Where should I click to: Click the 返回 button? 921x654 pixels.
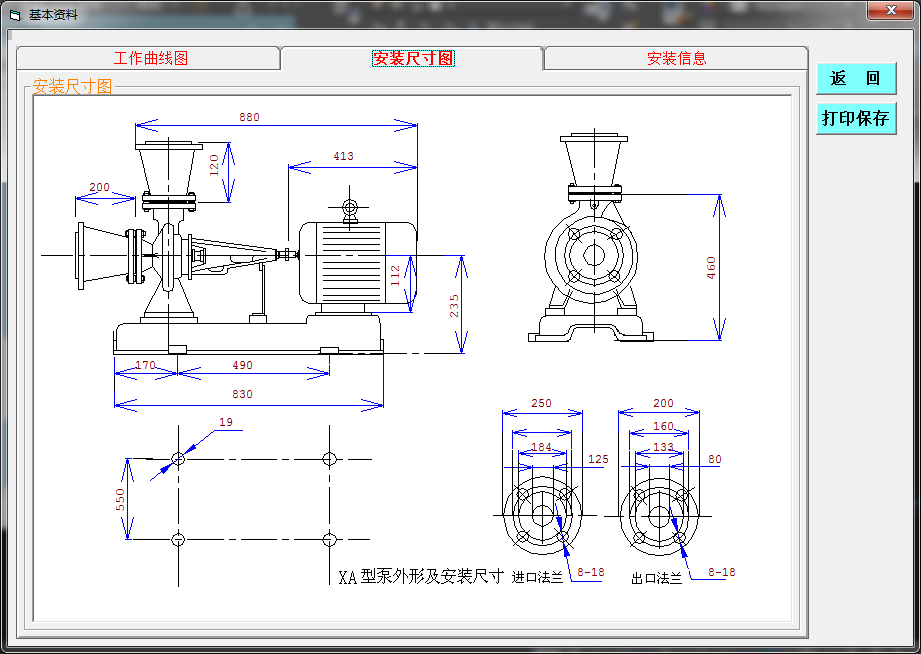(856, 78)
